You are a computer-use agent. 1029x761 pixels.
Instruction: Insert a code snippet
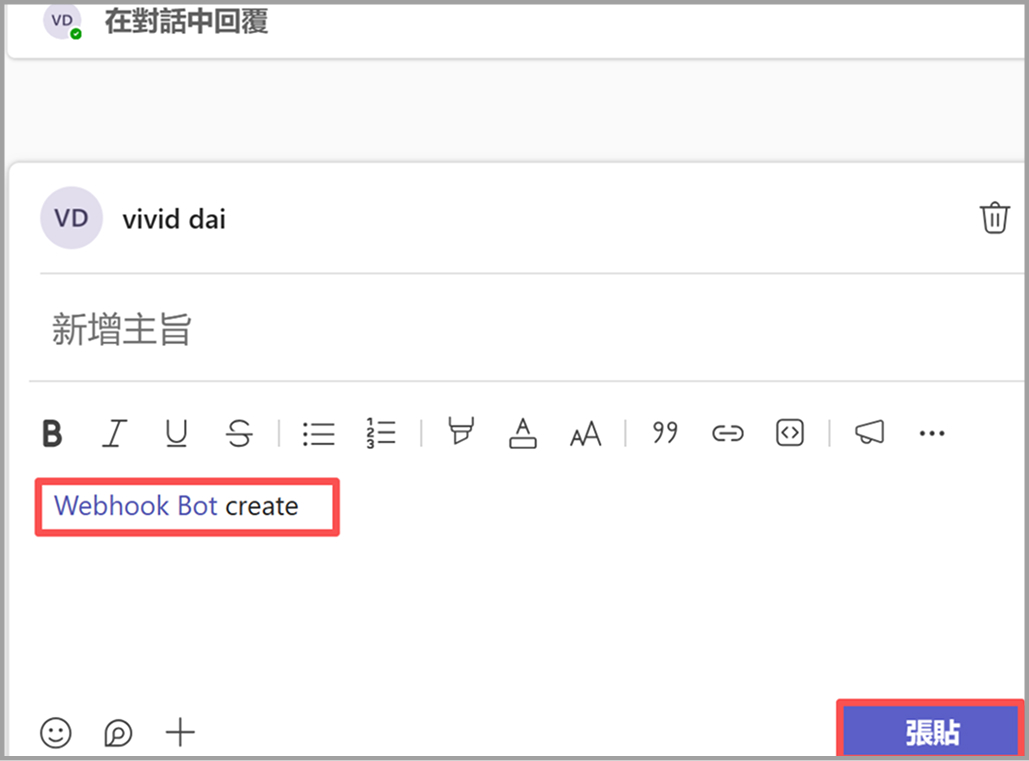(x=790, y=433)
